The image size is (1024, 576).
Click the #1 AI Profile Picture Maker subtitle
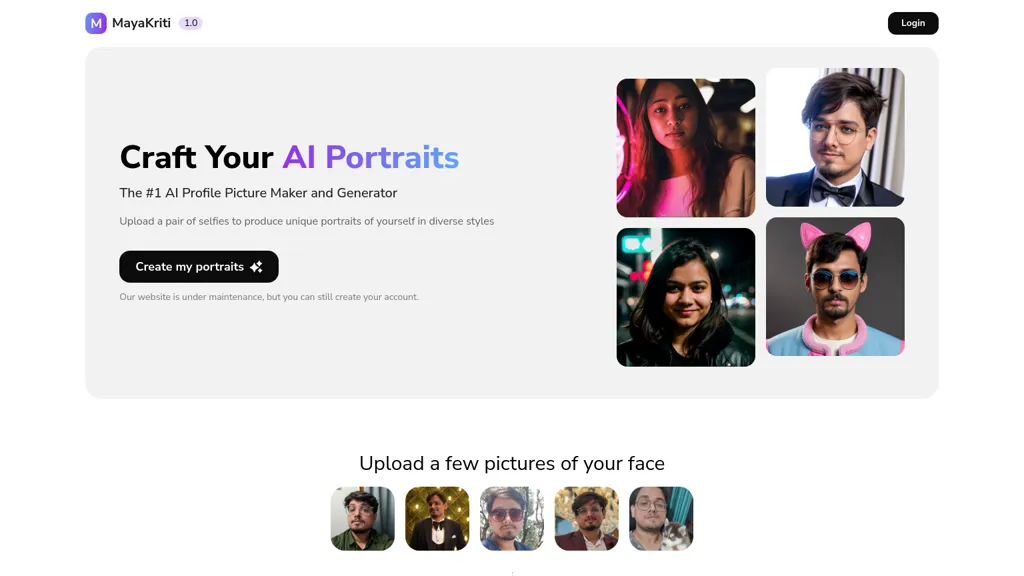[x=258, y=193]
